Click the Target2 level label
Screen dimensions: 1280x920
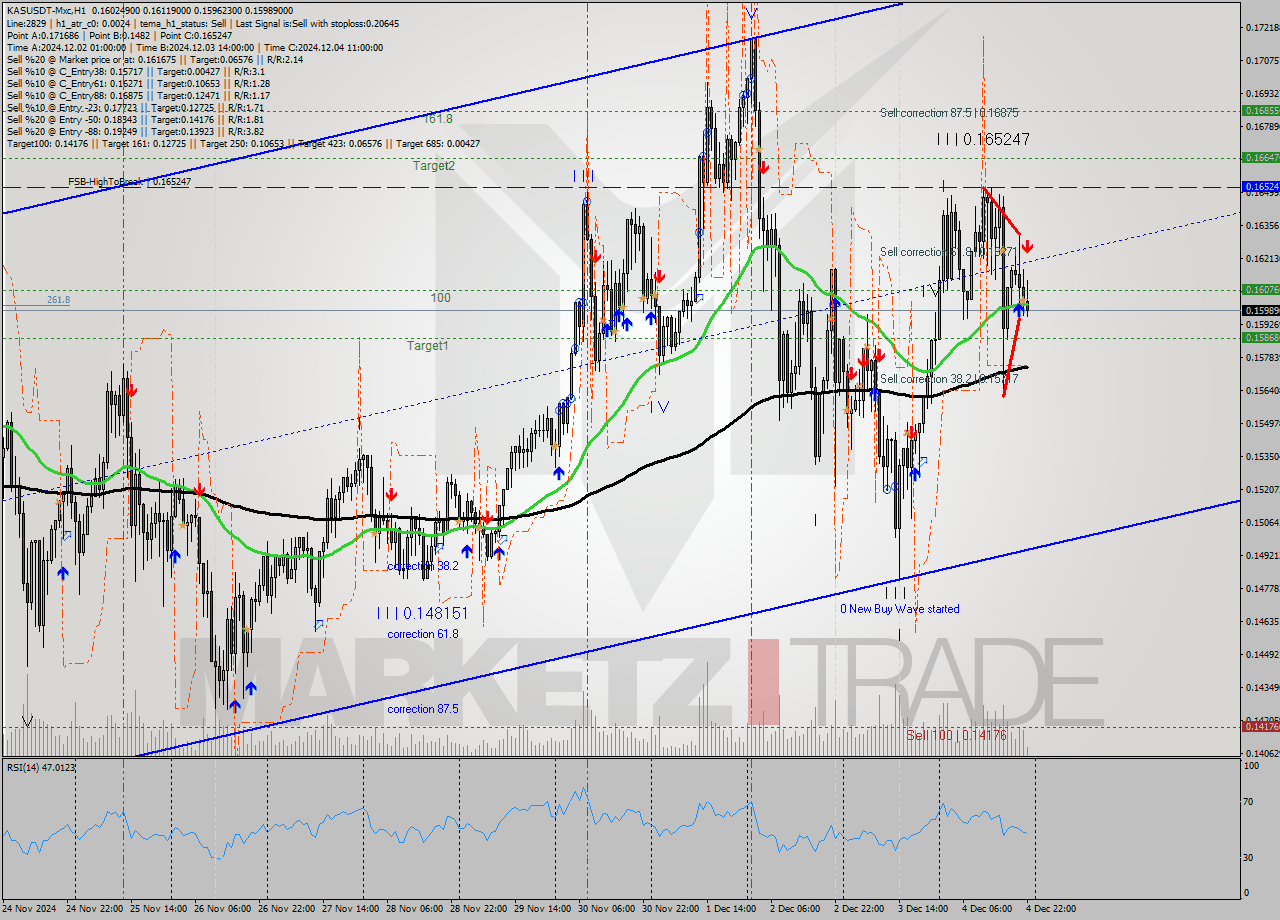click(x=434, y=166)
